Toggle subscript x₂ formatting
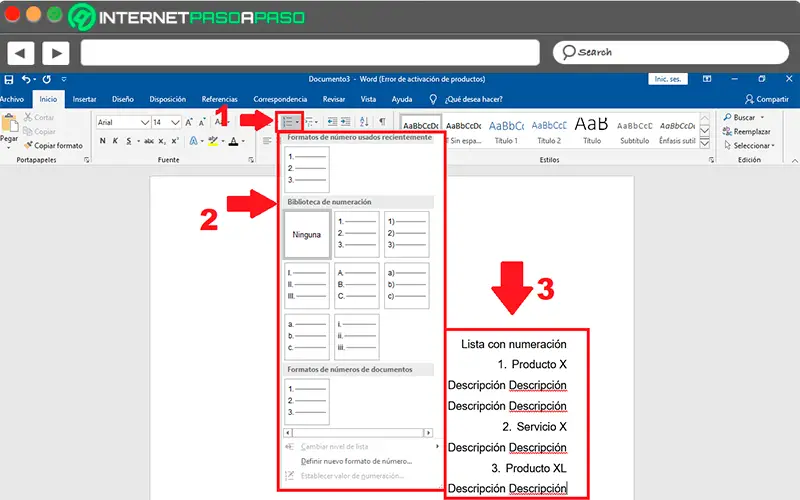This screenshot has width=800, height=500. (162, 141)
